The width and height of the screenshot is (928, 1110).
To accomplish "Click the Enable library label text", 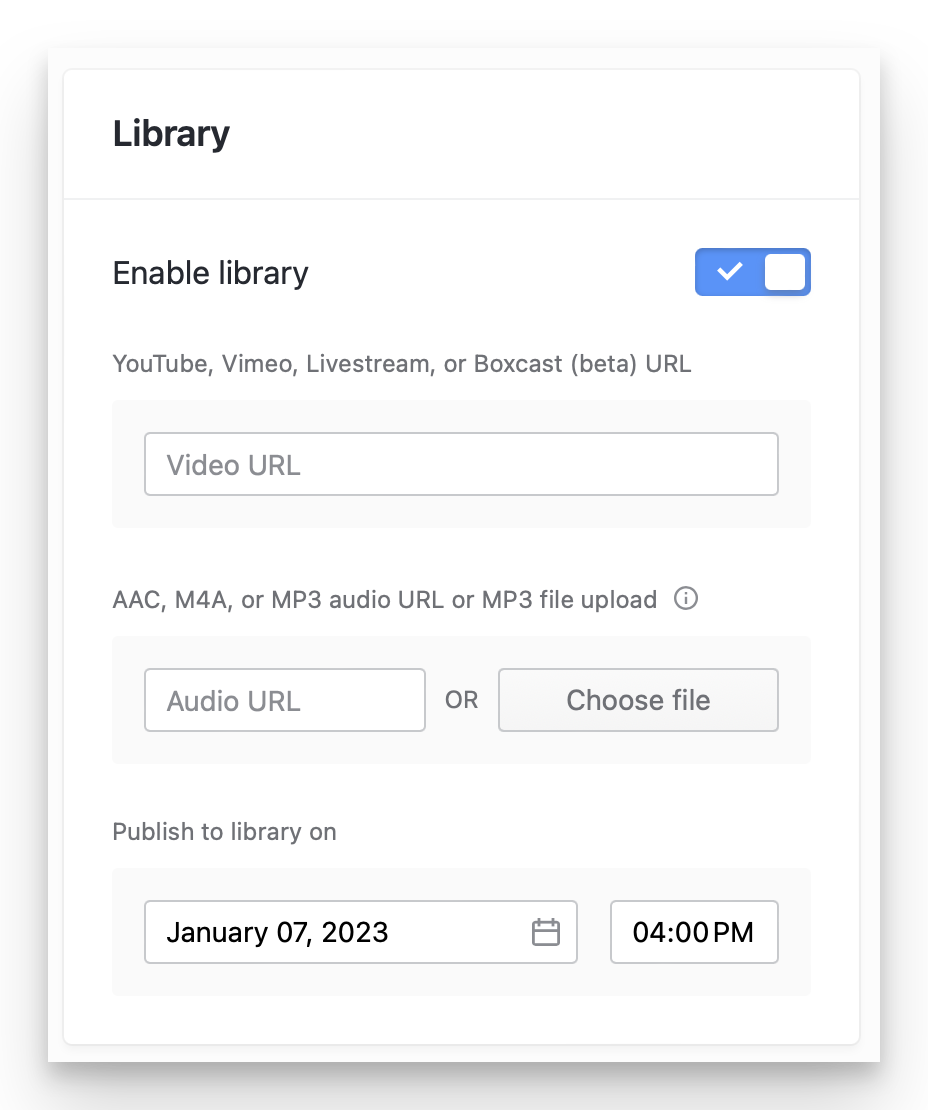I will [210, 273].
